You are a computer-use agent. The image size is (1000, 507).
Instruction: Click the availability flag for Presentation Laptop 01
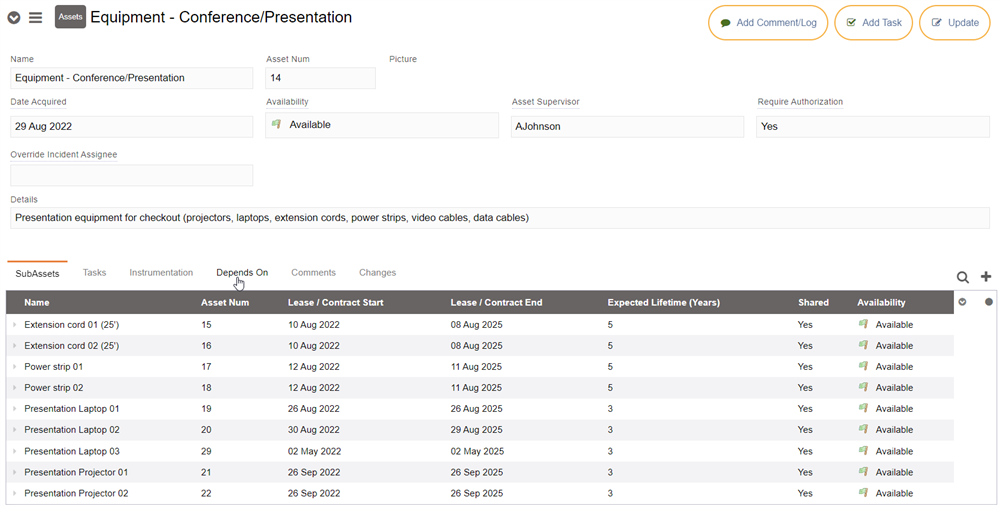863,408
